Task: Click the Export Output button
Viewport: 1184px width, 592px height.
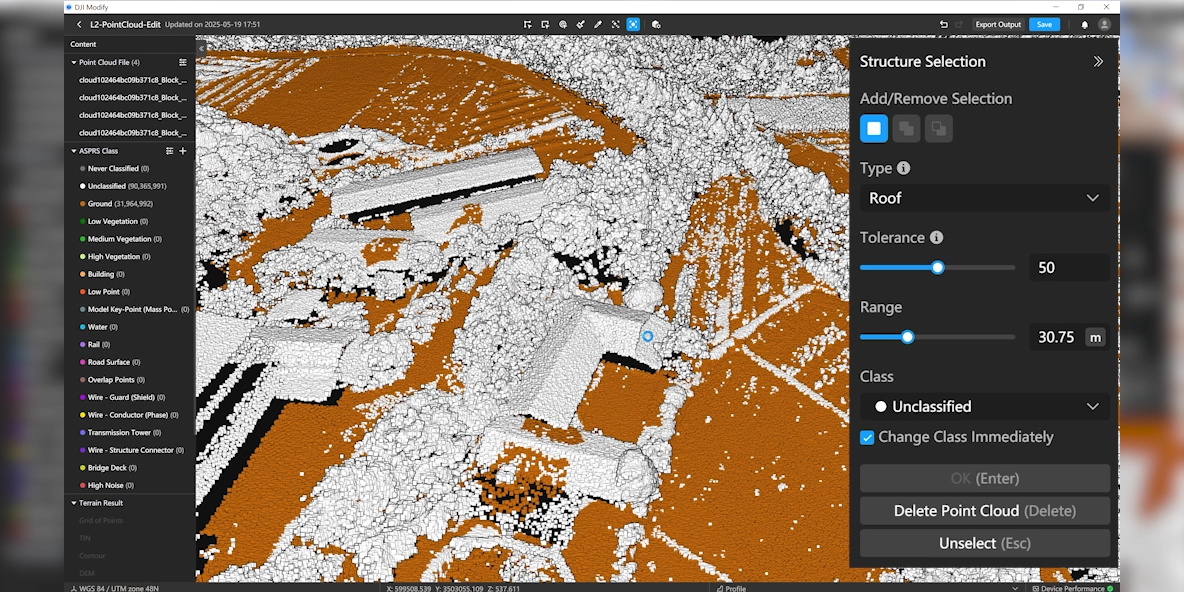Action: coord(998,24)
